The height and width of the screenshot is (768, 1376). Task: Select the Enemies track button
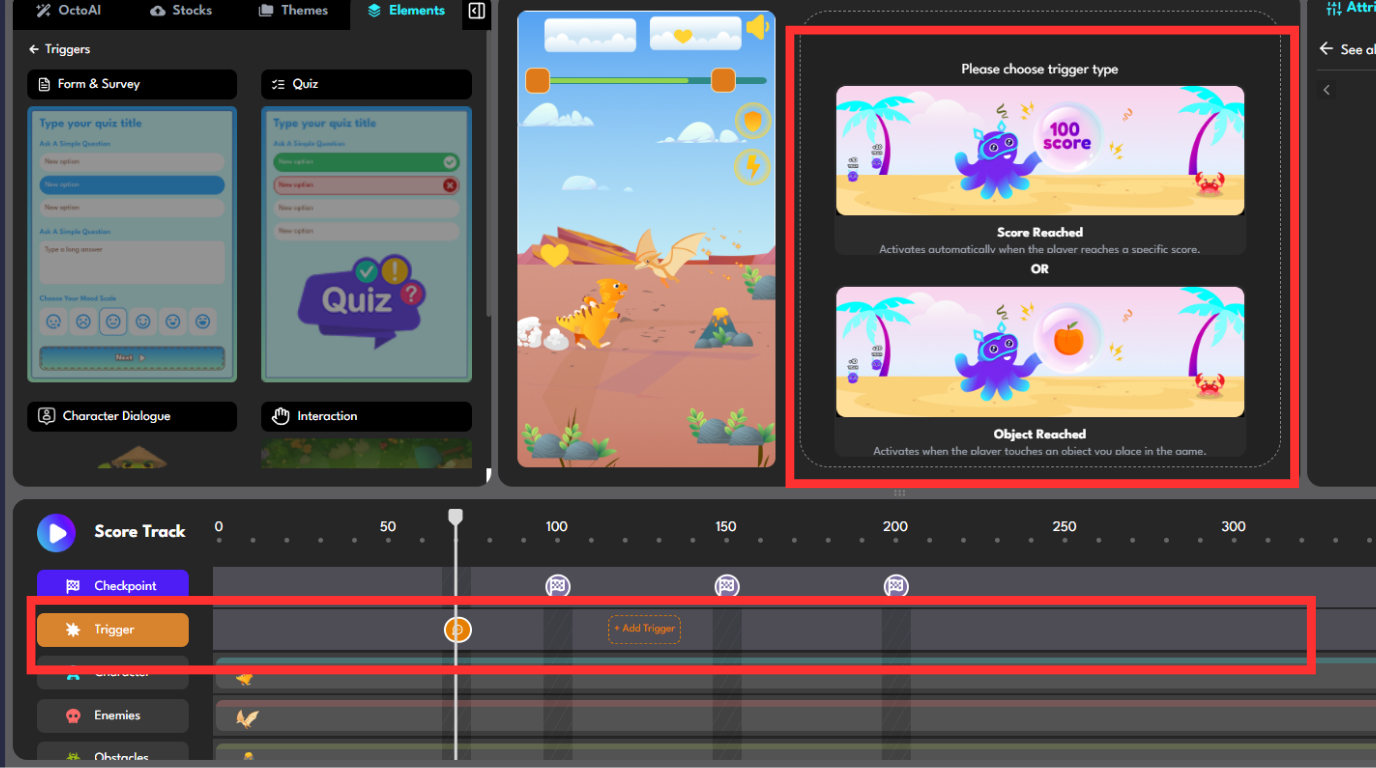click(112, 715)
